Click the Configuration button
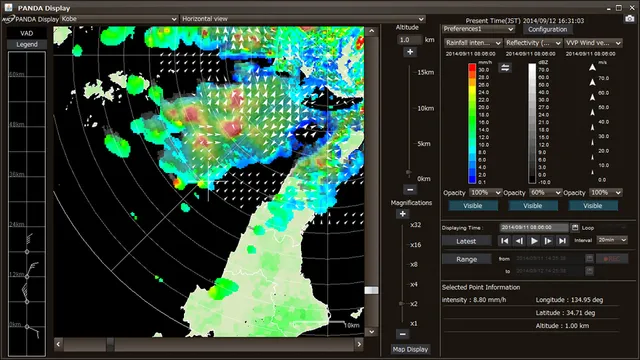The height and width of the screenshot is (360, 640). pos(547,29)
